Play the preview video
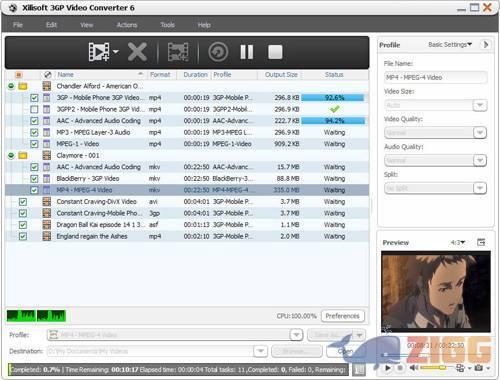 388,368
